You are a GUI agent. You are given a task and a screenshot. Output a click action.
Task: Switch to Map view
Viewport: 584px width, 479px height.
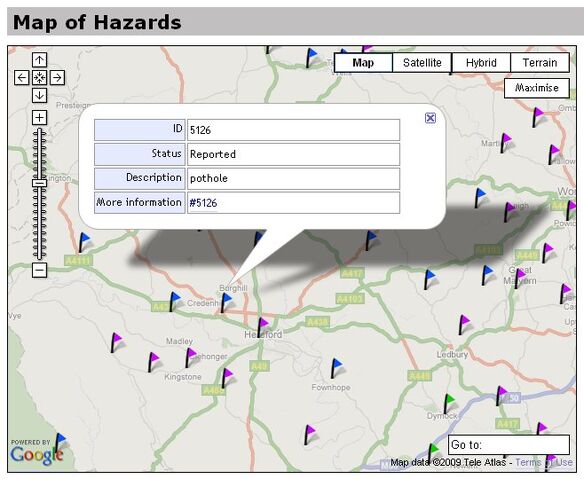[x=363, y=63]
